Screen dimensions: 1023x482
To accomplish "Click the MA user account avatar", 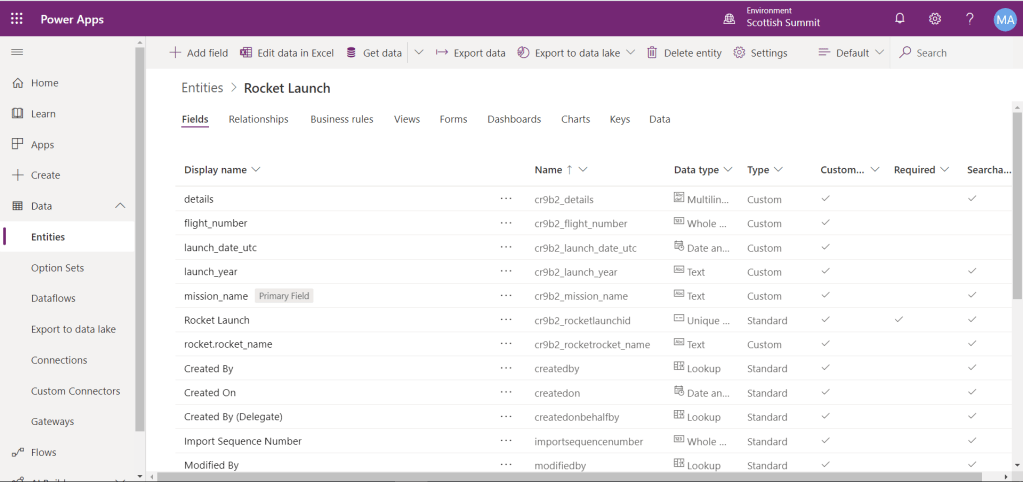I will coord(1004,19).
